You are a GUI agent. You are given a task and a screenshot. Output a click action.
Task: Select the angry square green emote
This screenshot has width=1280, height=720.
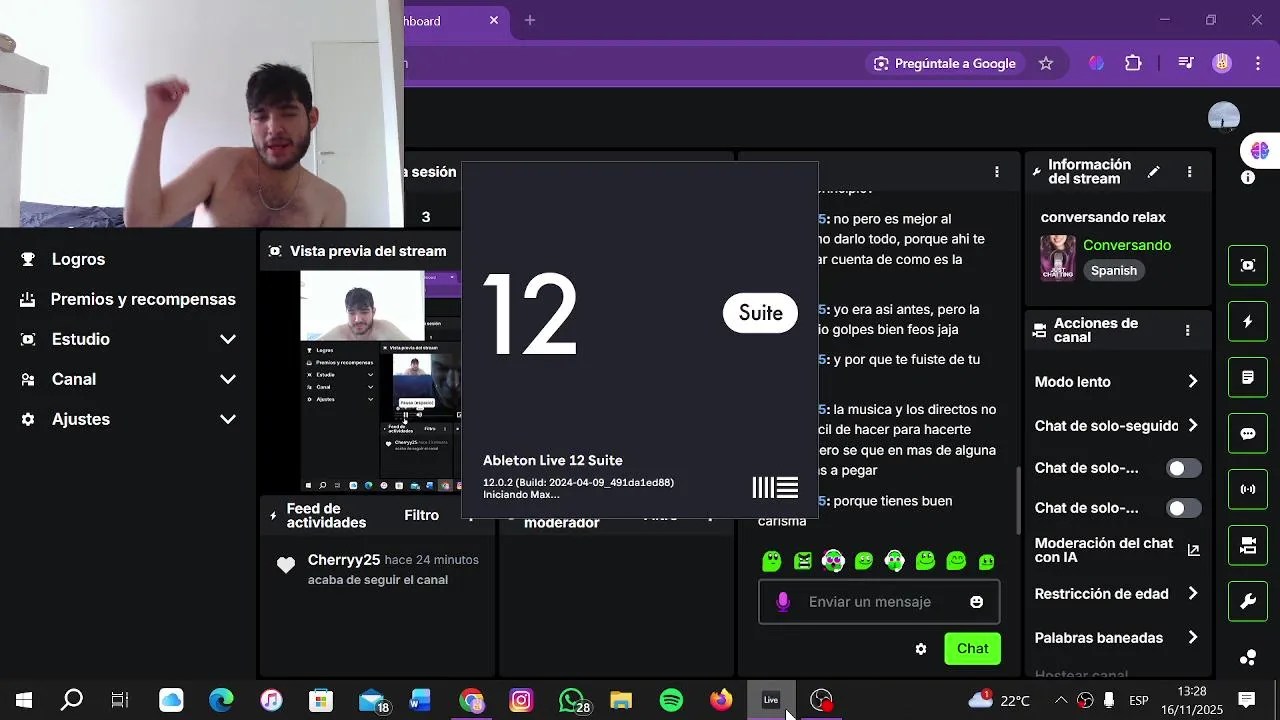tap(802, 561)
